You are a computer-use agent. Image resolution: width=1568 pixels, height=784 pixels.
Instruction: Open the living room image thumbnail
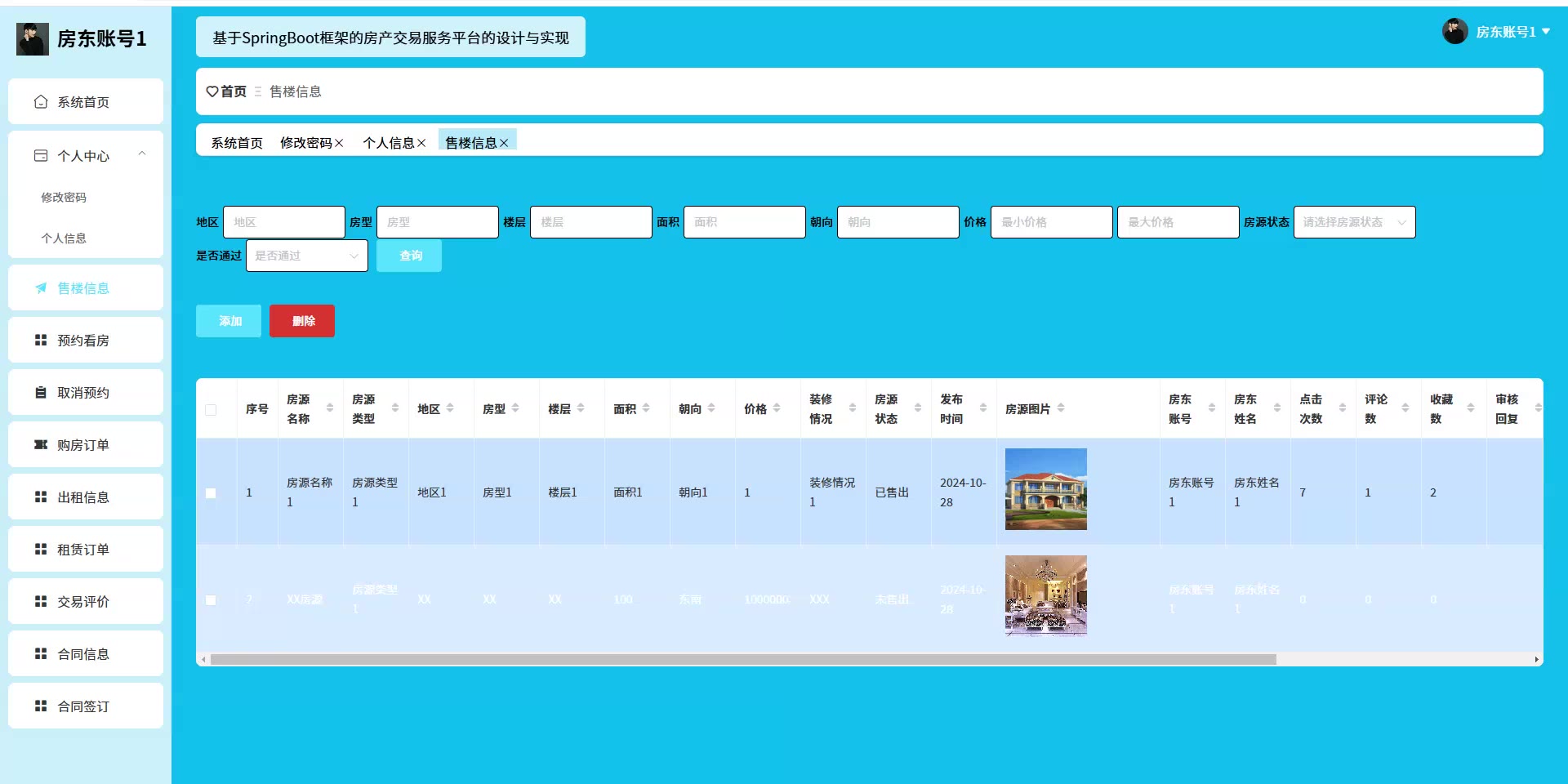point(1046,596)
